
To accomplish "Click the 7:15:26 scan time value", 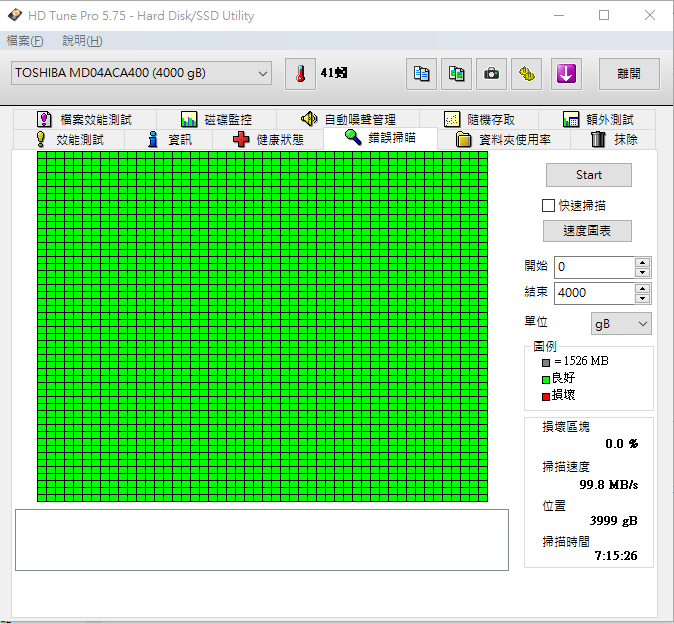I will pyautogui.click(x=616, y=556).
